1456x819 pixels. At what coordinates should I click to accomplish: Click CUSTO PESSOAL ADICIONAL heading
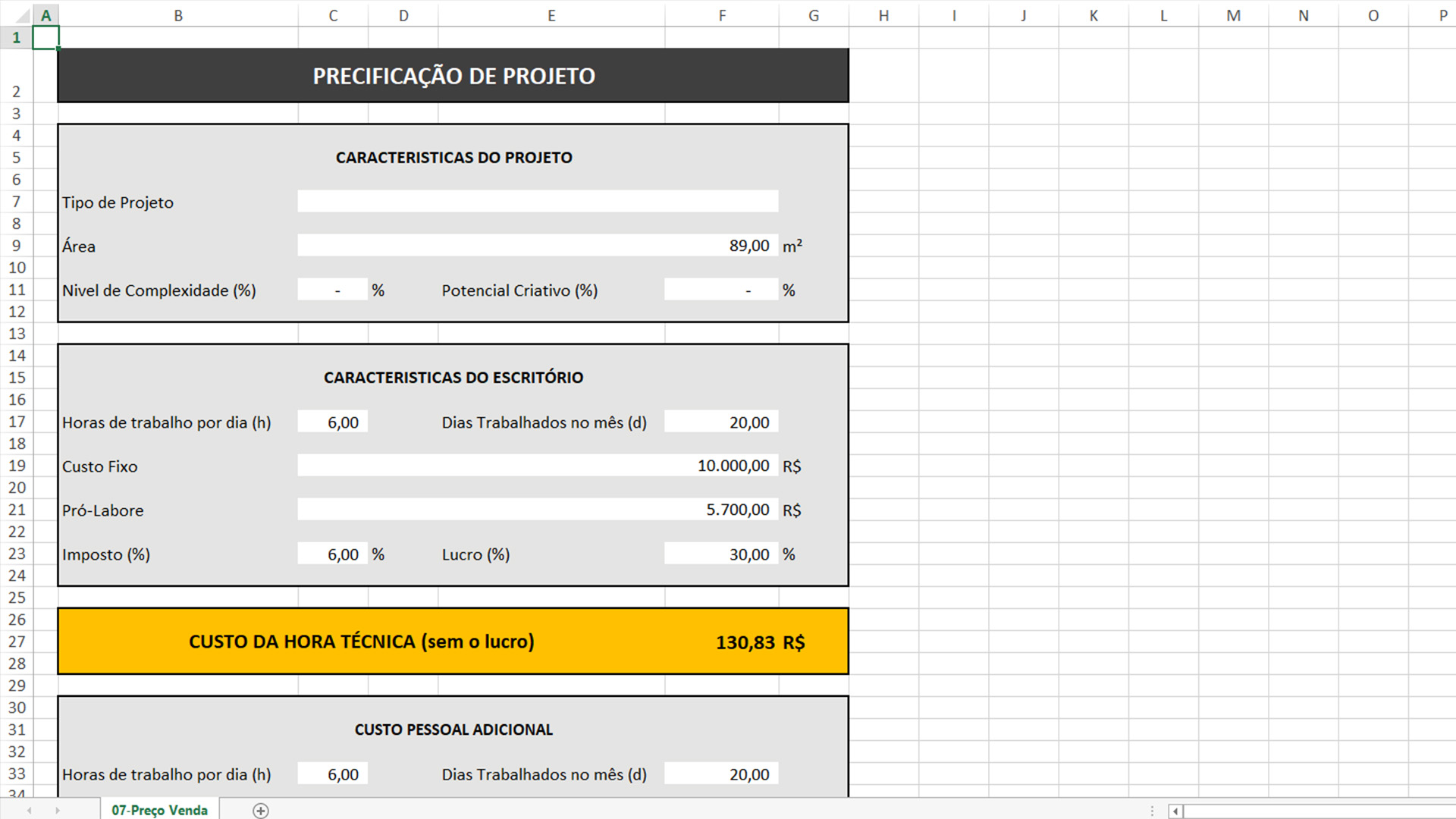(x=453, y=730)
